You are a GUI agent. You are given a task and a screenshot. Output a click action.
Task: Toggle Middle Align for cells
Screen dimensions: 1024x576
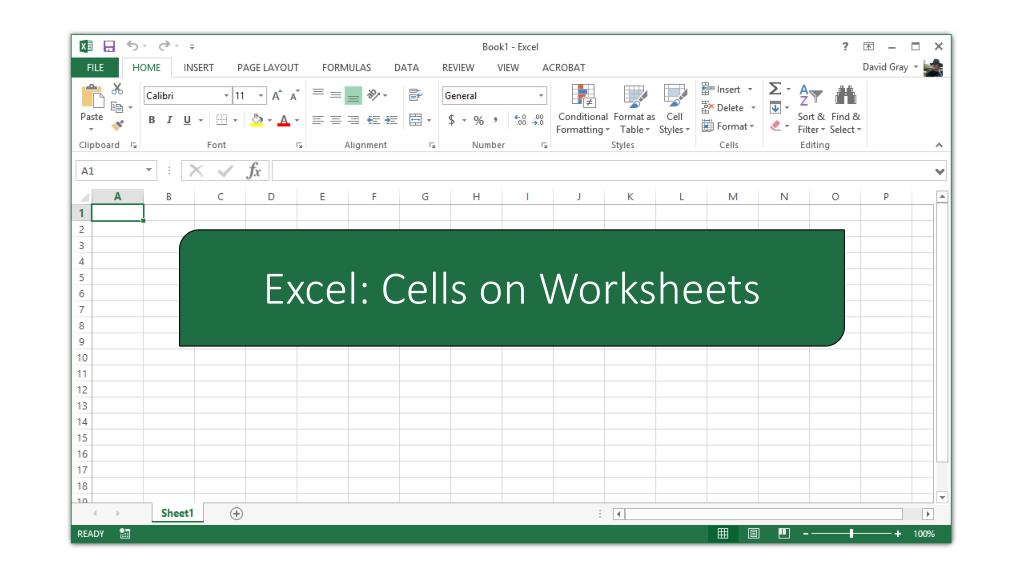click(336, 95)
